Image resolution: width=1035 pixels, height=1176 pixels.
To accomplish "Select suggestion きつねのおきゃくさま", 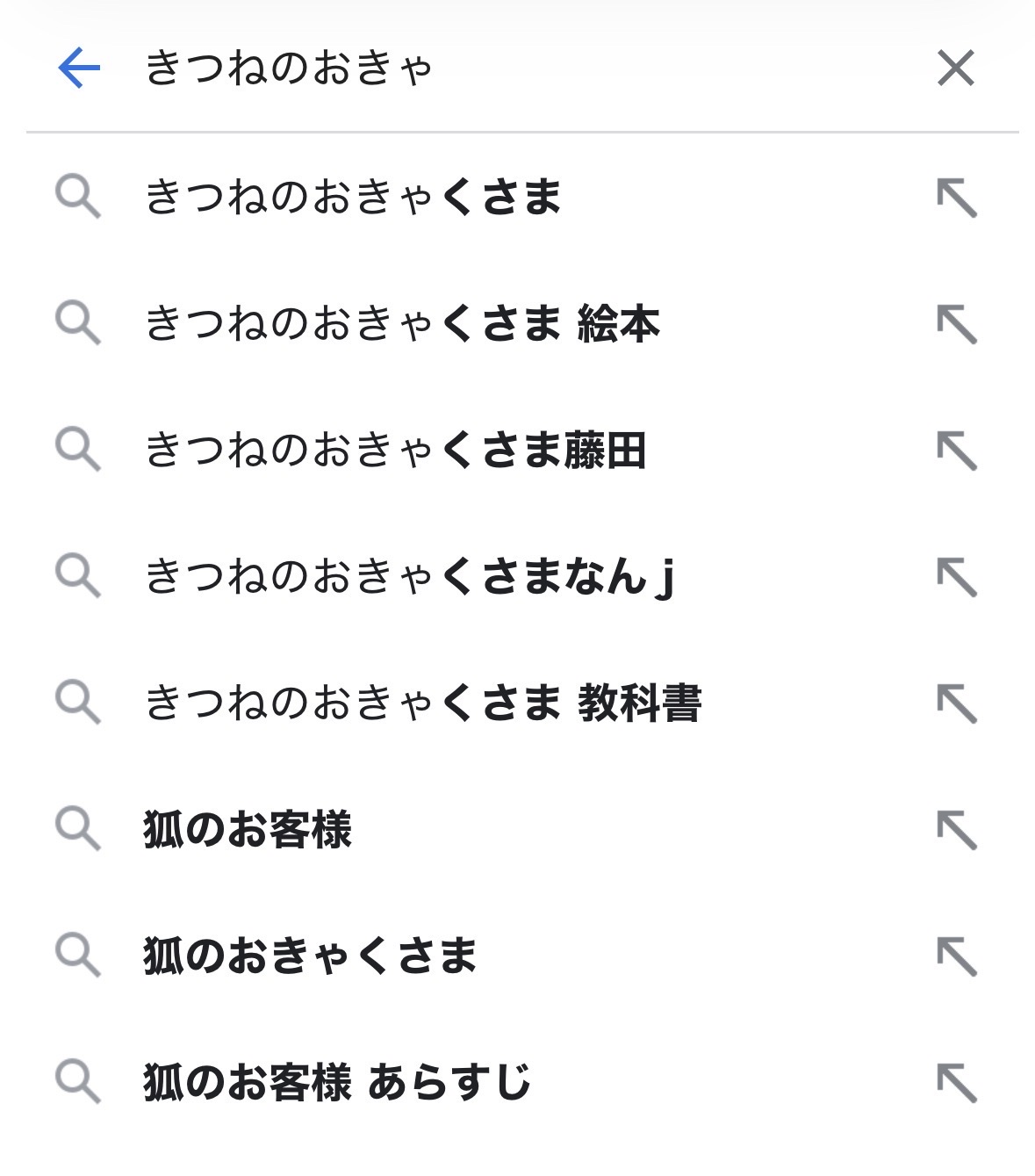I will pos(353,196).
